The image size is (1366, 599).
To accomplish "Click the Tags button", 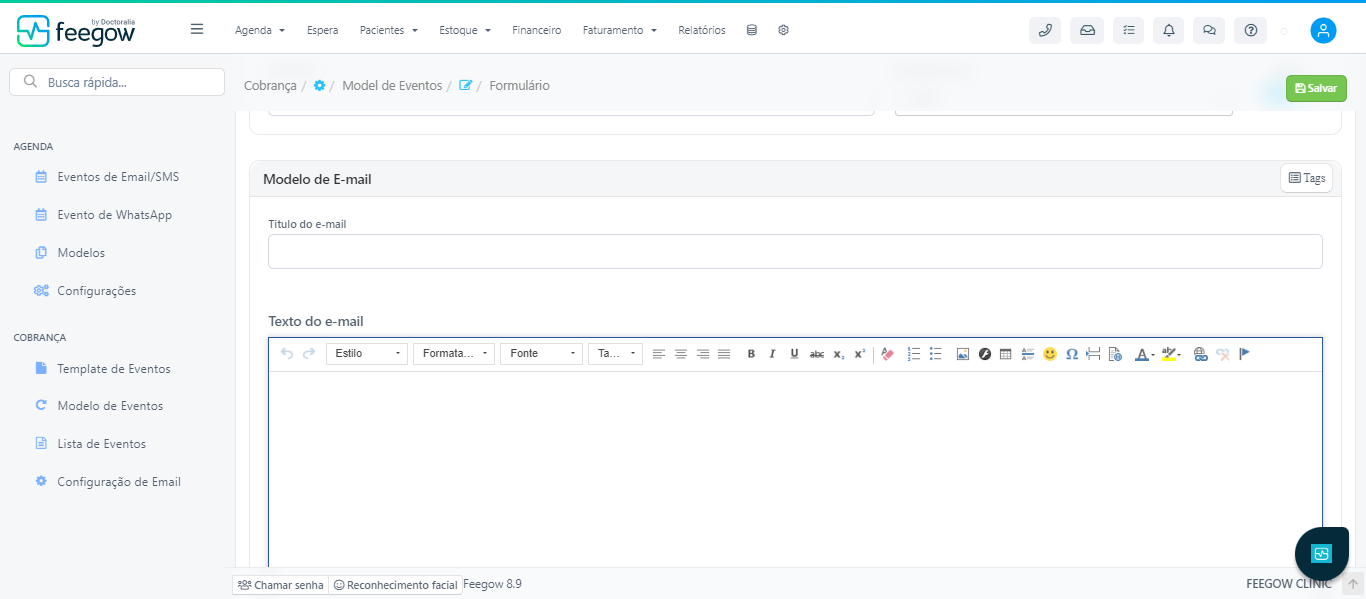I will pyautogui.click(x=1306, y=178).
